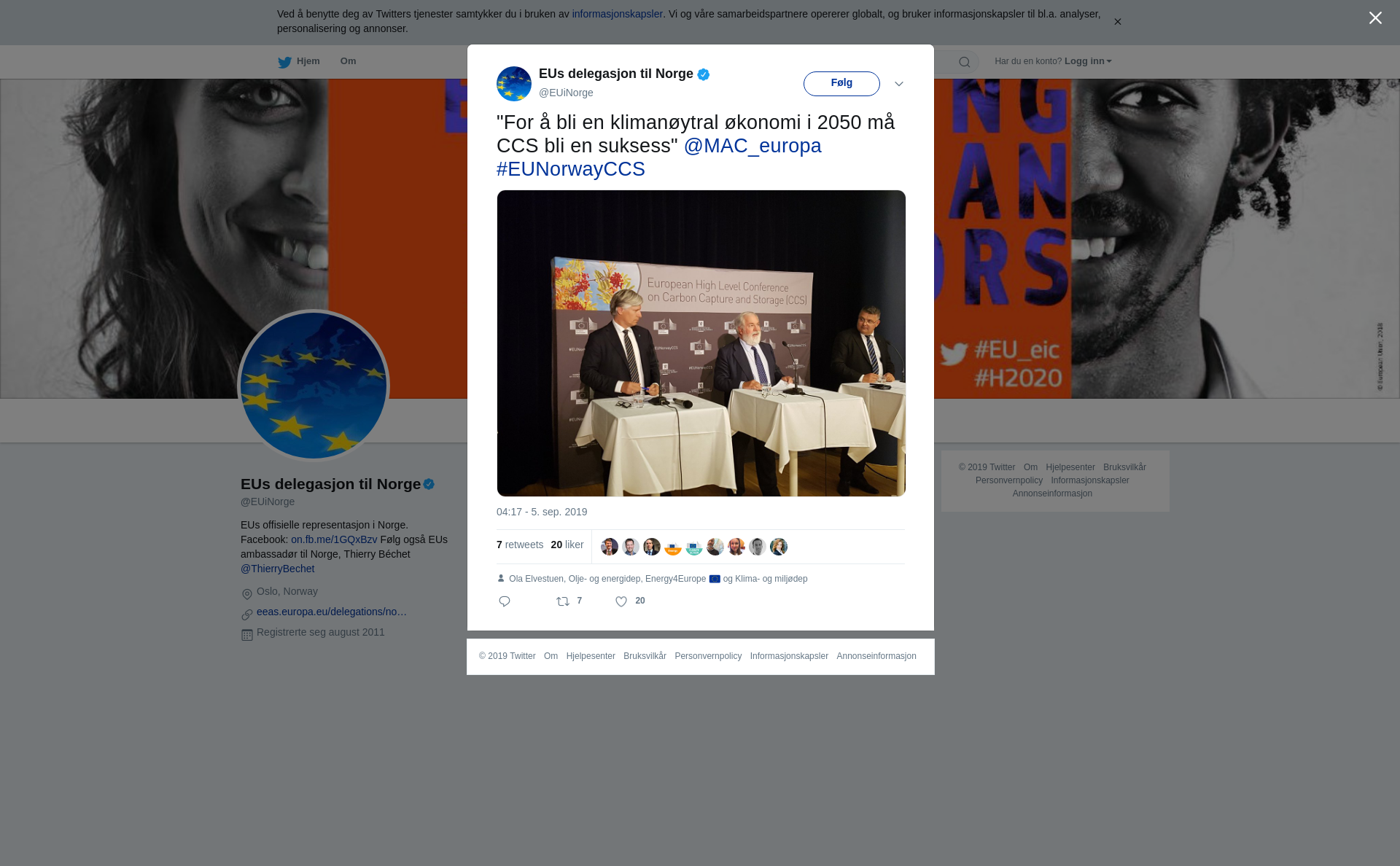Open the #EUNorwayCCS hashtag
Screen dimensions: 1400x866
[571, 169]
